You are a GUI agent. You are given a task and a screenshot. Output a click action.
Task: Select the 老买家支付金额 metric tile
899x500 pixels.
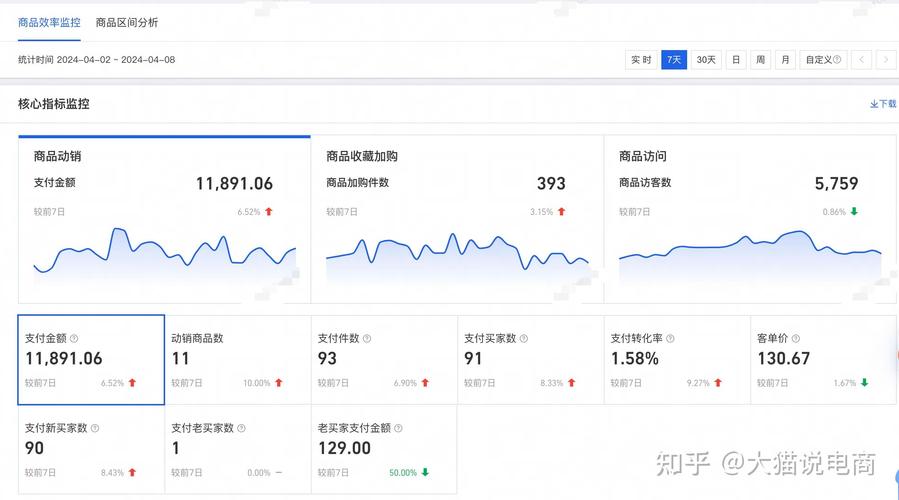coord(384,450)
